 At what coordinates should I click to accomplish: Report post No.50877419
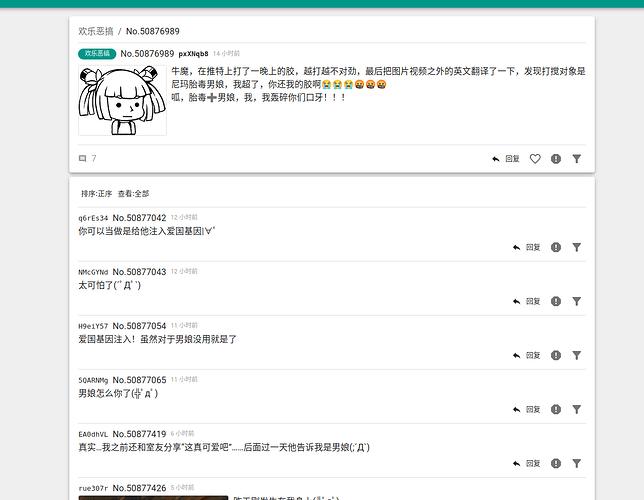point(556,463)
